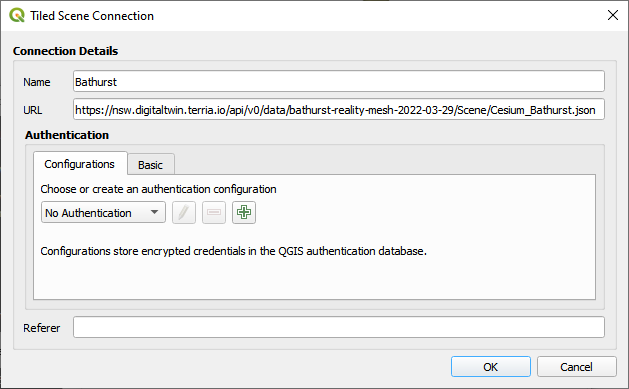Click the Referer label
Screen dimensions: 629x389
[x=41, y=328]
